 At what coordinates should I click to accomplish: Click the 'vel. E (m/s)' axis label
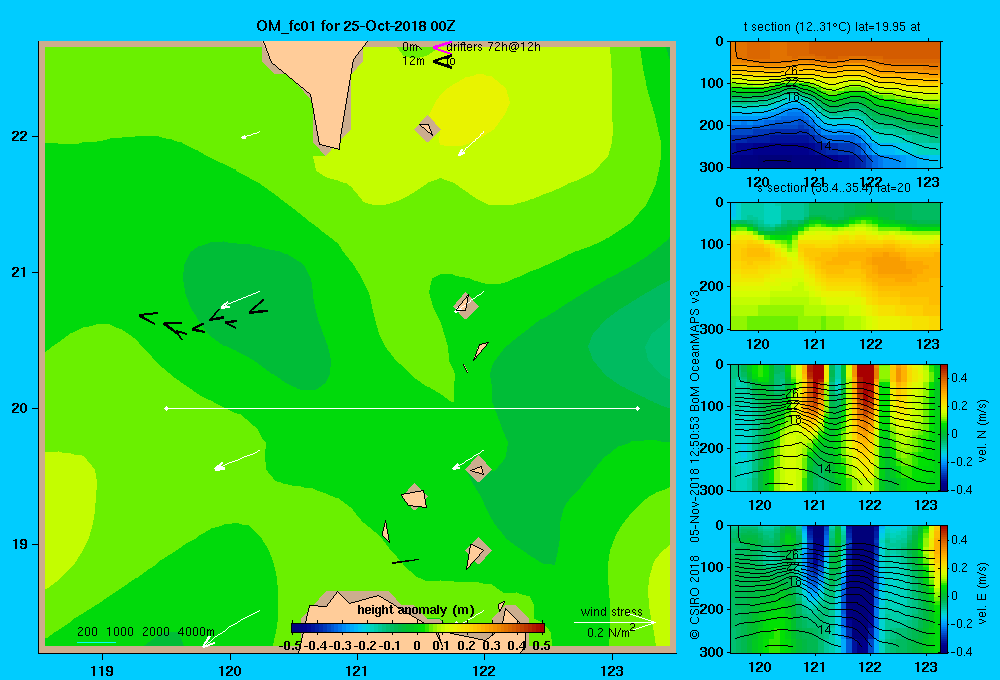(982, 593)
